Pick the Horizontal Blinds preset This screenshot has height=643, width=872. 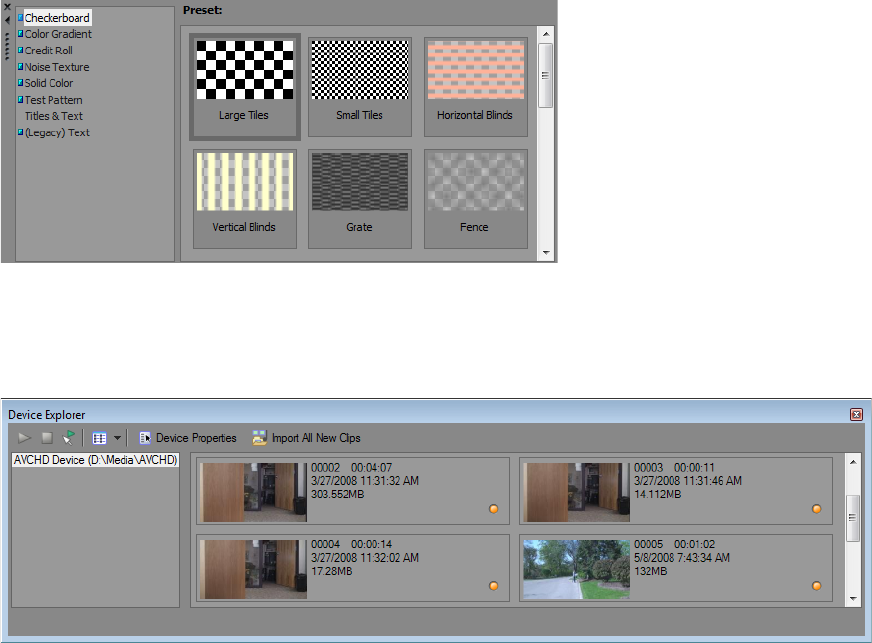coord(474,87)
